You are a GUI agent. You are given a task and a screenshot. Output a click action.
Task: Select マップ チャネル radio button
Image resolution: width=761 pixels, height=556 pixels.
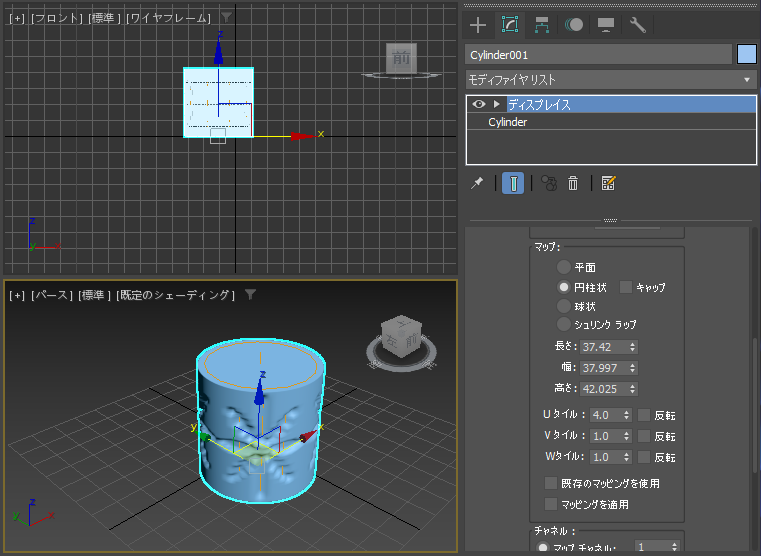point(543,548)
